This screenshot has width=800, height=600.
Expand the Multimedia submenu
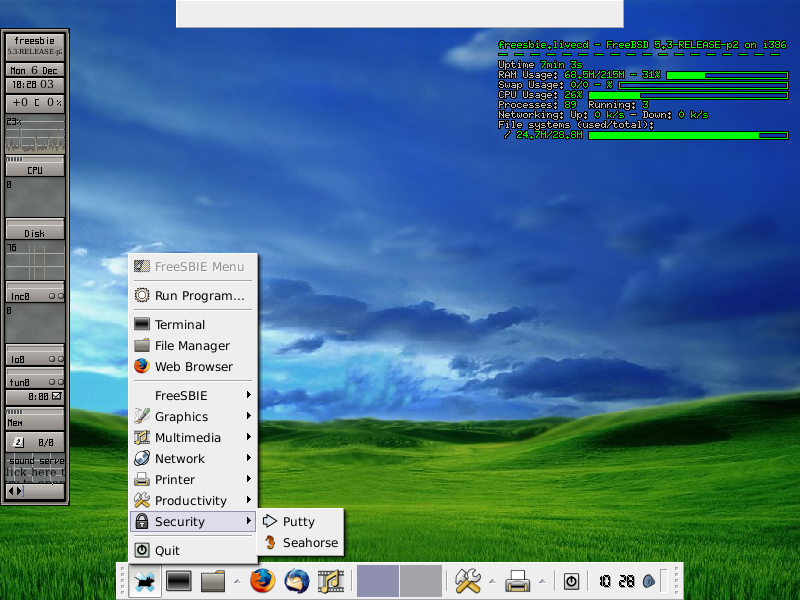coord(193,437)
